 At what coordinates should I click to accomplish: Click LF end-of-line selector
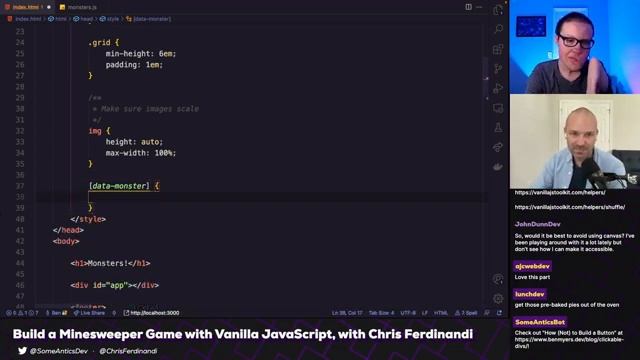[424, 313]
